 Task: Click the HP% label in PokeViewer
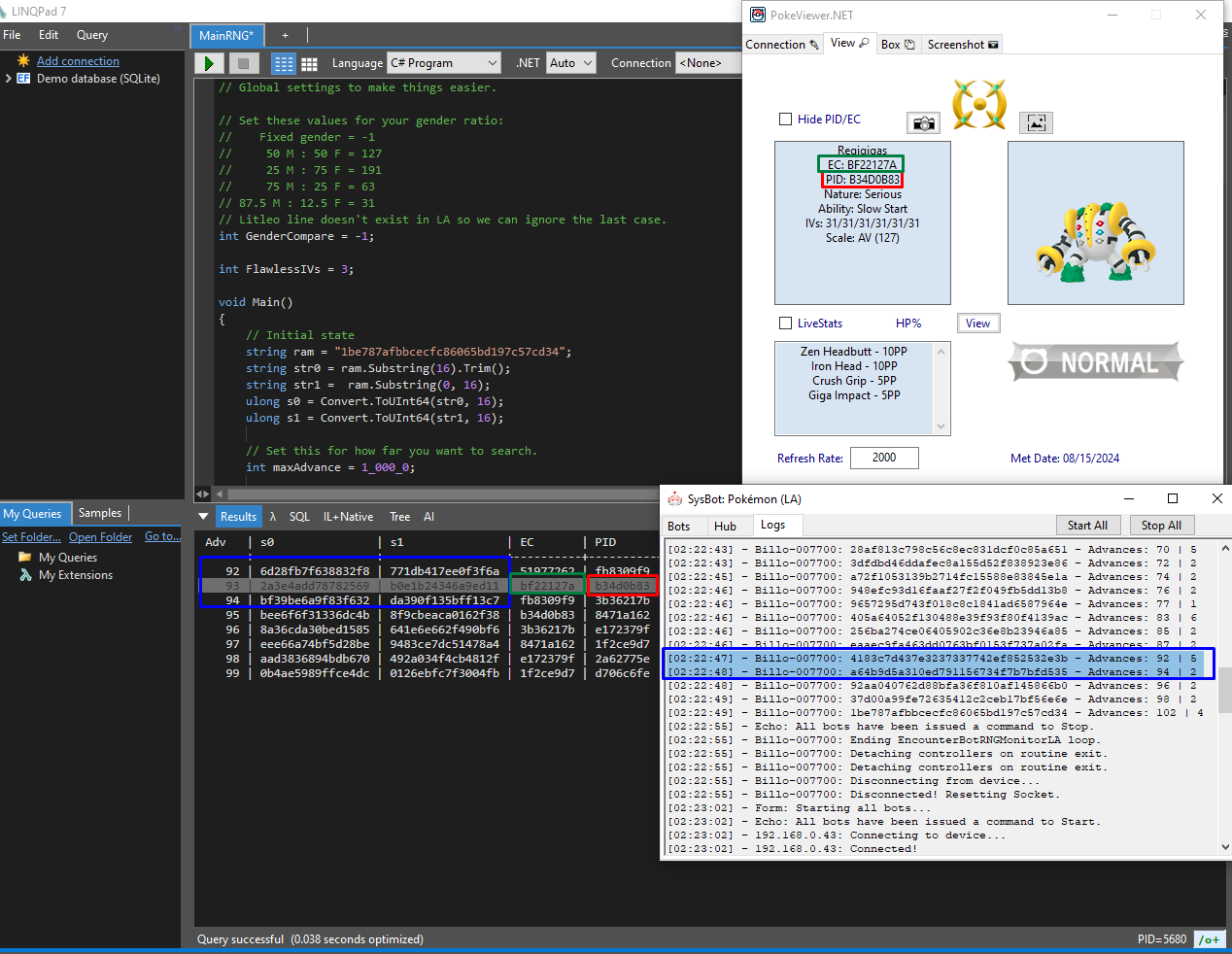908,324
